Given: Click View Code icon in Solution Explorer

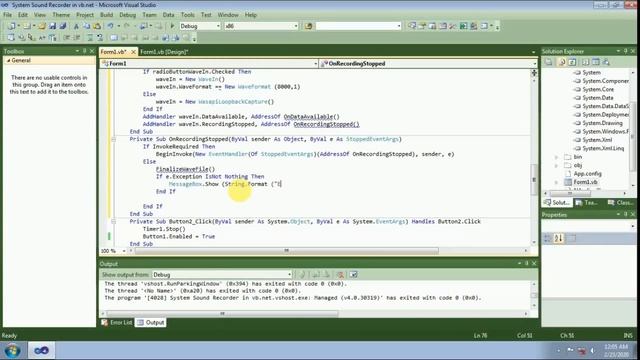Looking at the screenshot, I should pos(585,62).
